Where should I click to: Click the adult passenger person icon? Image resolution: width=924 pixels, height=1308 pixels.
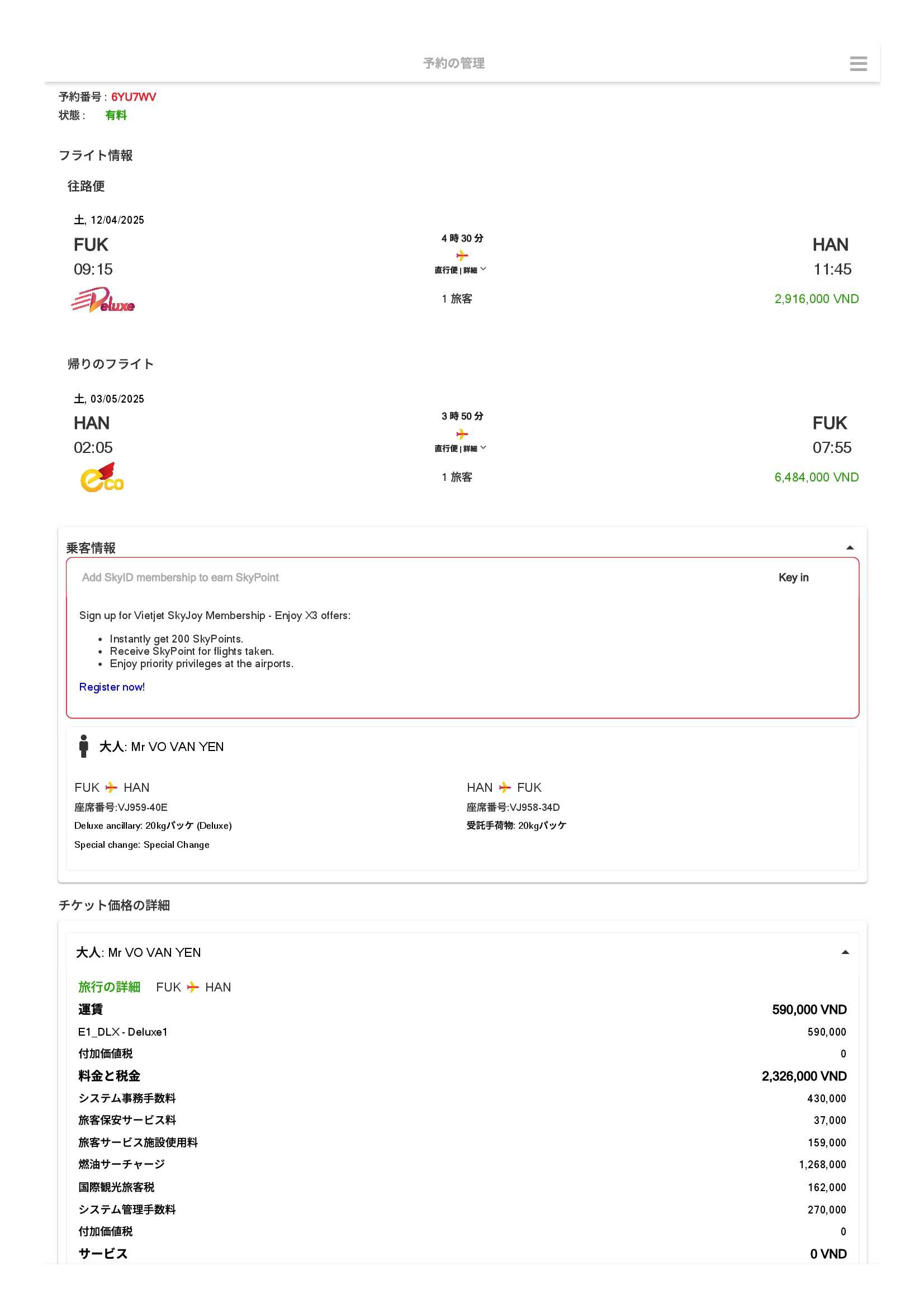(84, 746)
